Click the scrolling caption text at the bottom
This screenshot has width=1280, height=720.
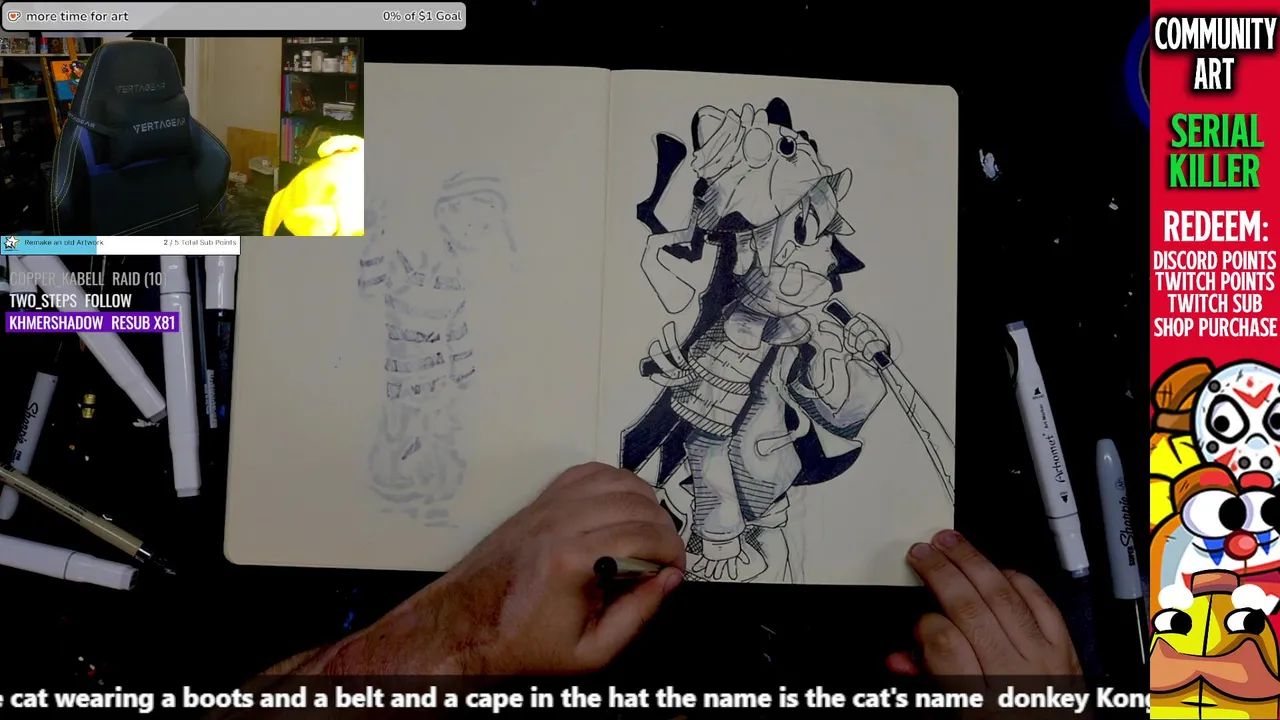point(575,698)
